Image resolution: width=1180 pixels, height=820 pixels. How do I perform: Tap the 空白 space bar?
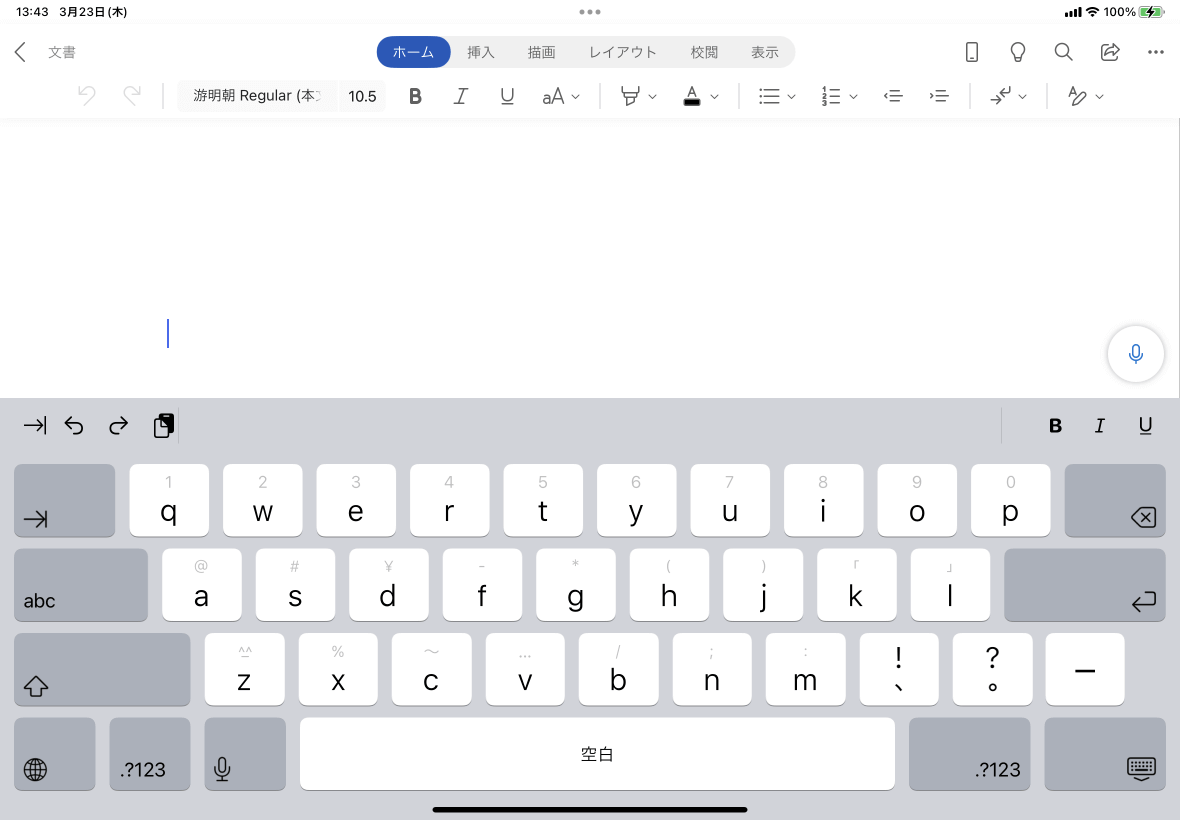coord(598,754)
